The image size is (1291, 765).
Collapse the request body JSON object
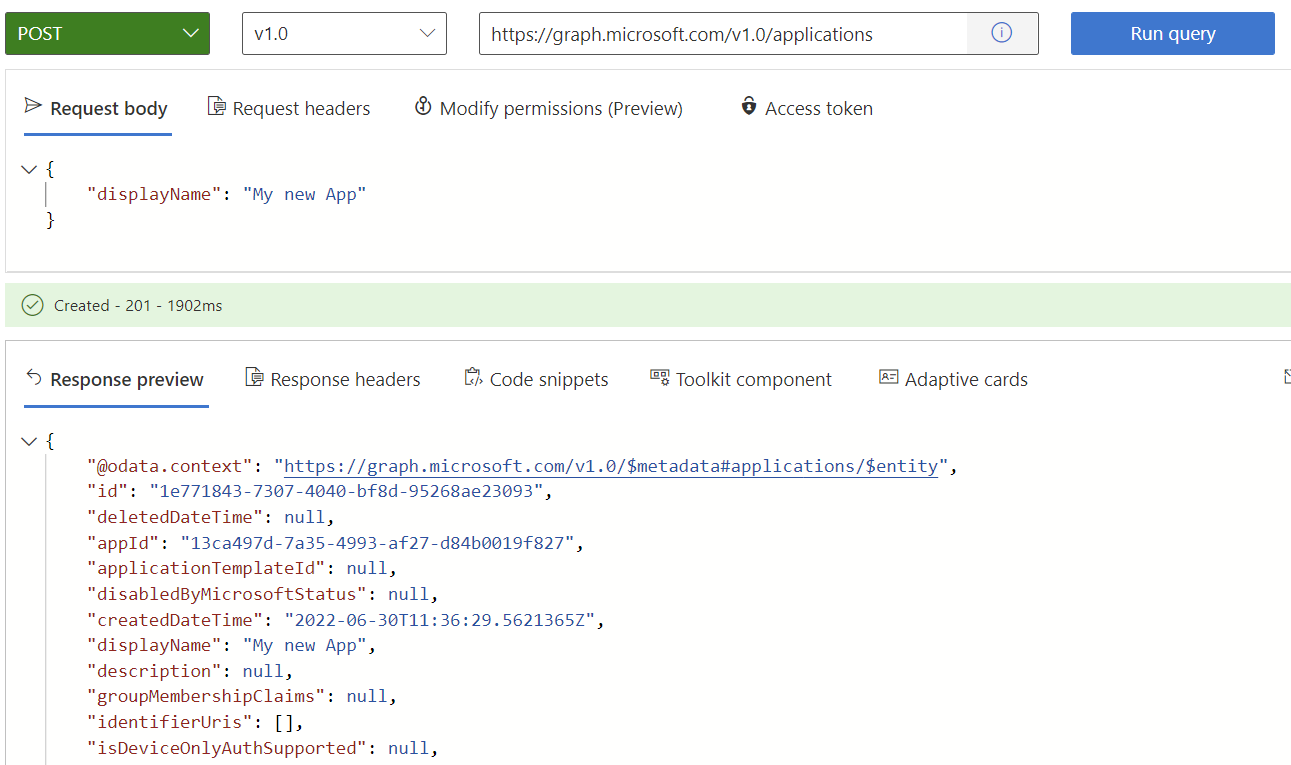[29, 169]
